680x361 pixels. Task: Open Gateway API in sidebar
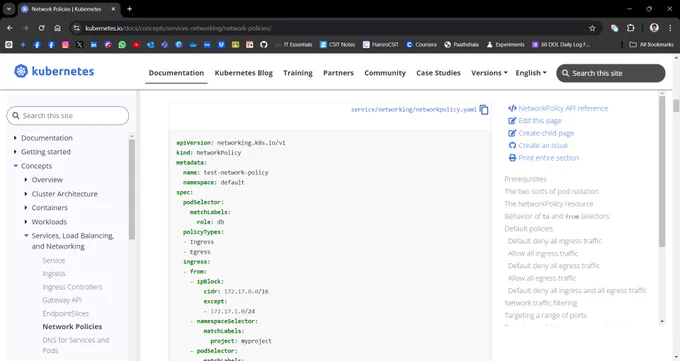click(x=62, y=300)
